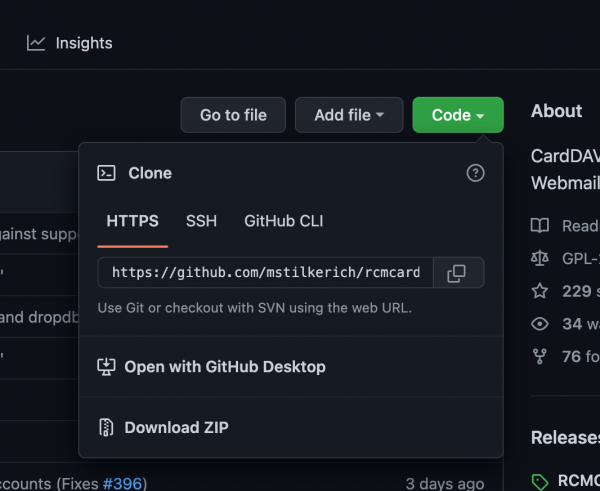
Task: Click the 34 watching eye icon
Action: 540,324
